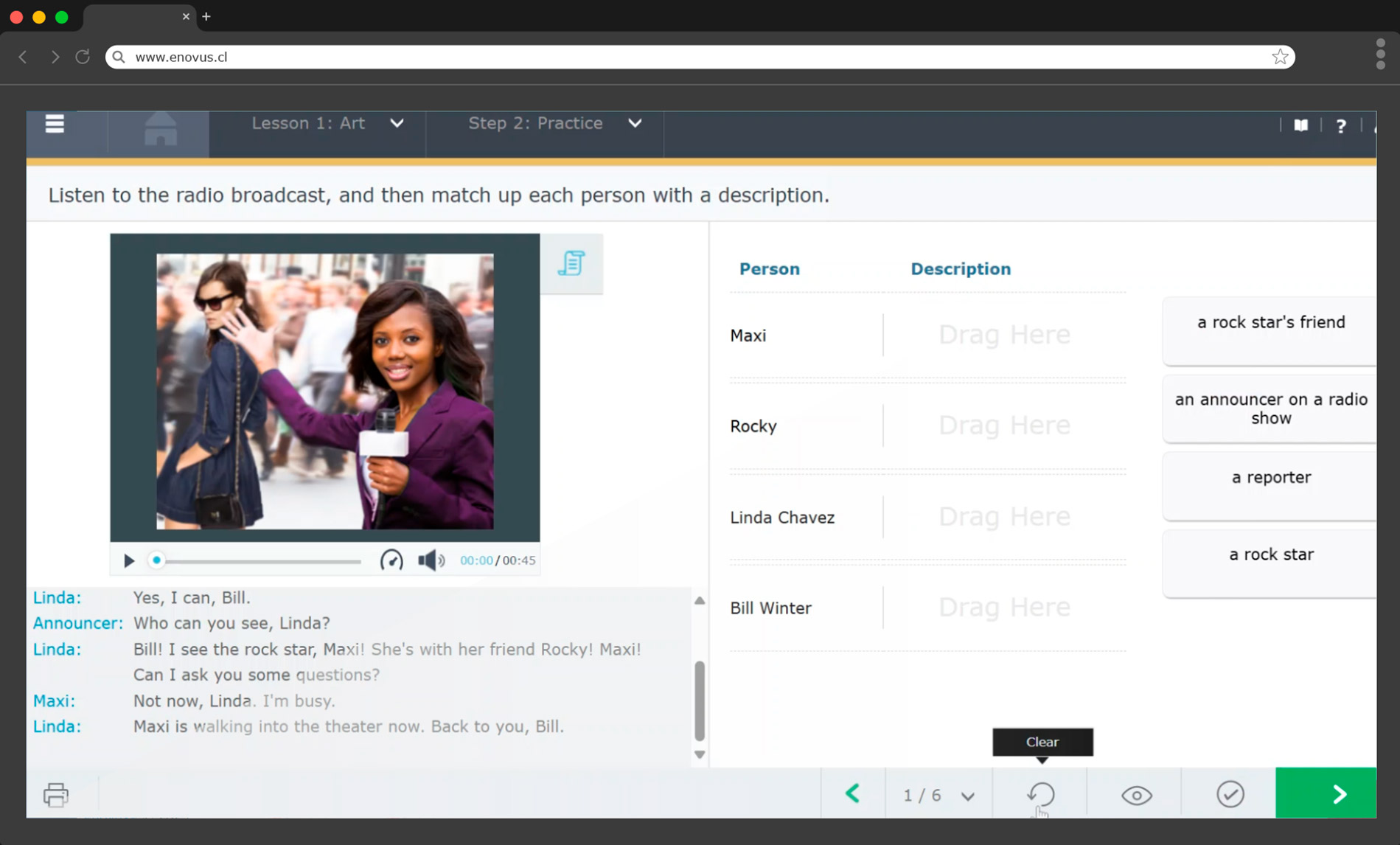The height and width of the screenshot is (845, 1400).
Task: Check answers with checkmark icon
Action: (1230, 794)
